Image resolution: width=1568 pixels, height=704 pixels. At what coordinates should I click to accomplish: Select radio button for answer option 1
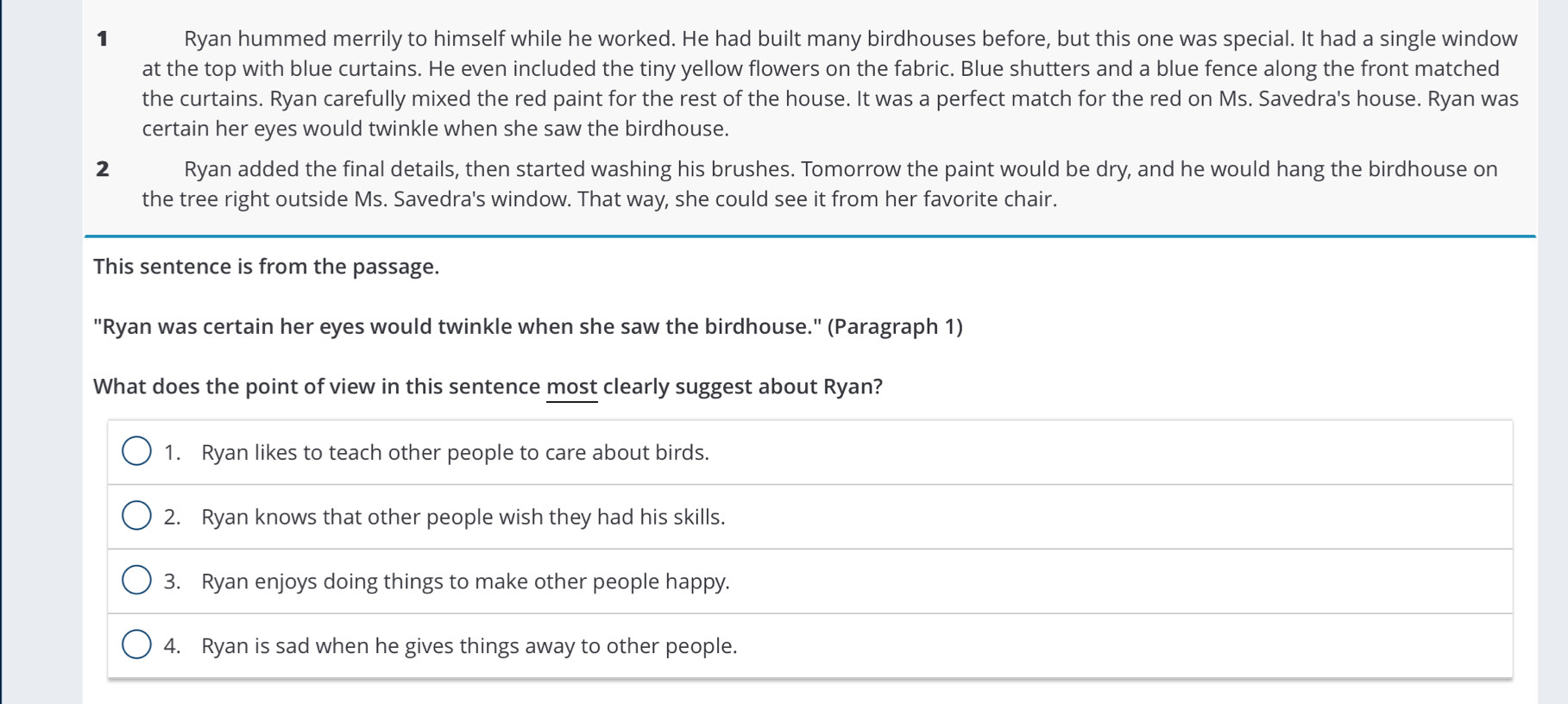coord(136,451)
